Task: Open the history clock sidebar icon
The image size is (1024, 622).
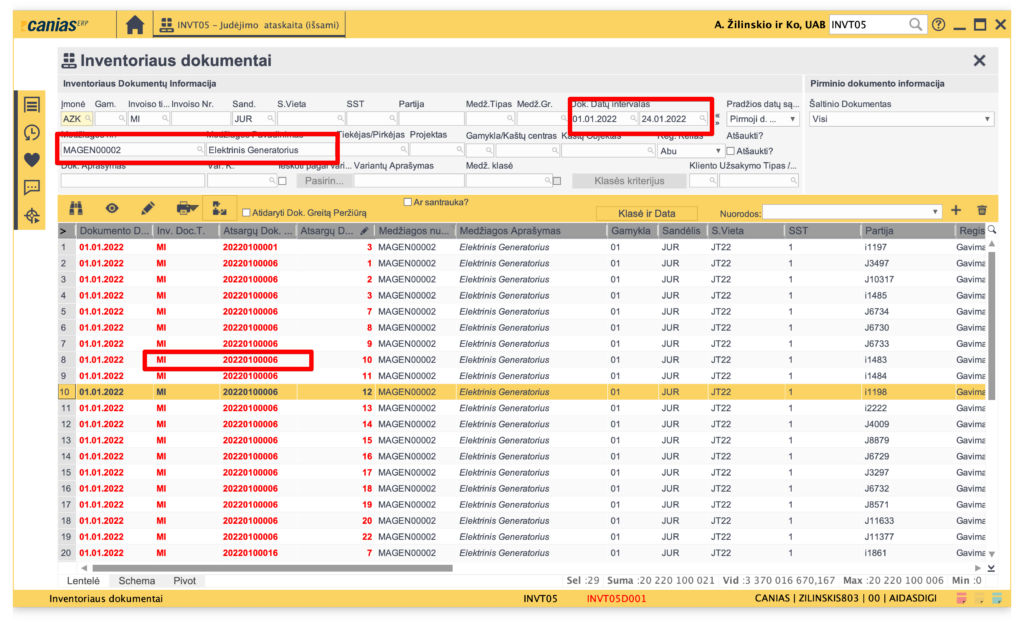Action: pyautogui.click(x=32, y=132)
